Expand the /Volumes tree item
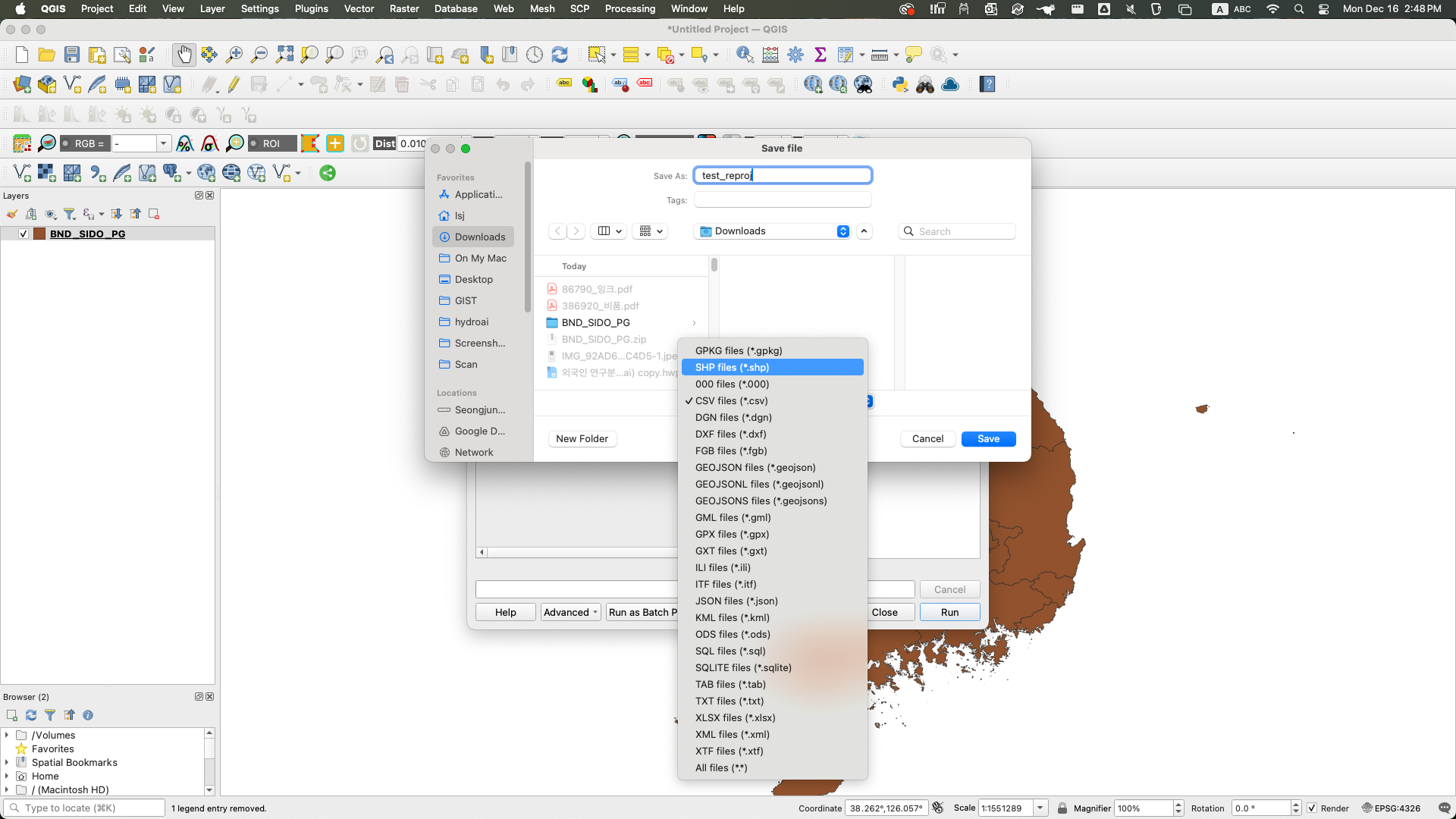The image size is (1456, 819). [x=7, y=735]
